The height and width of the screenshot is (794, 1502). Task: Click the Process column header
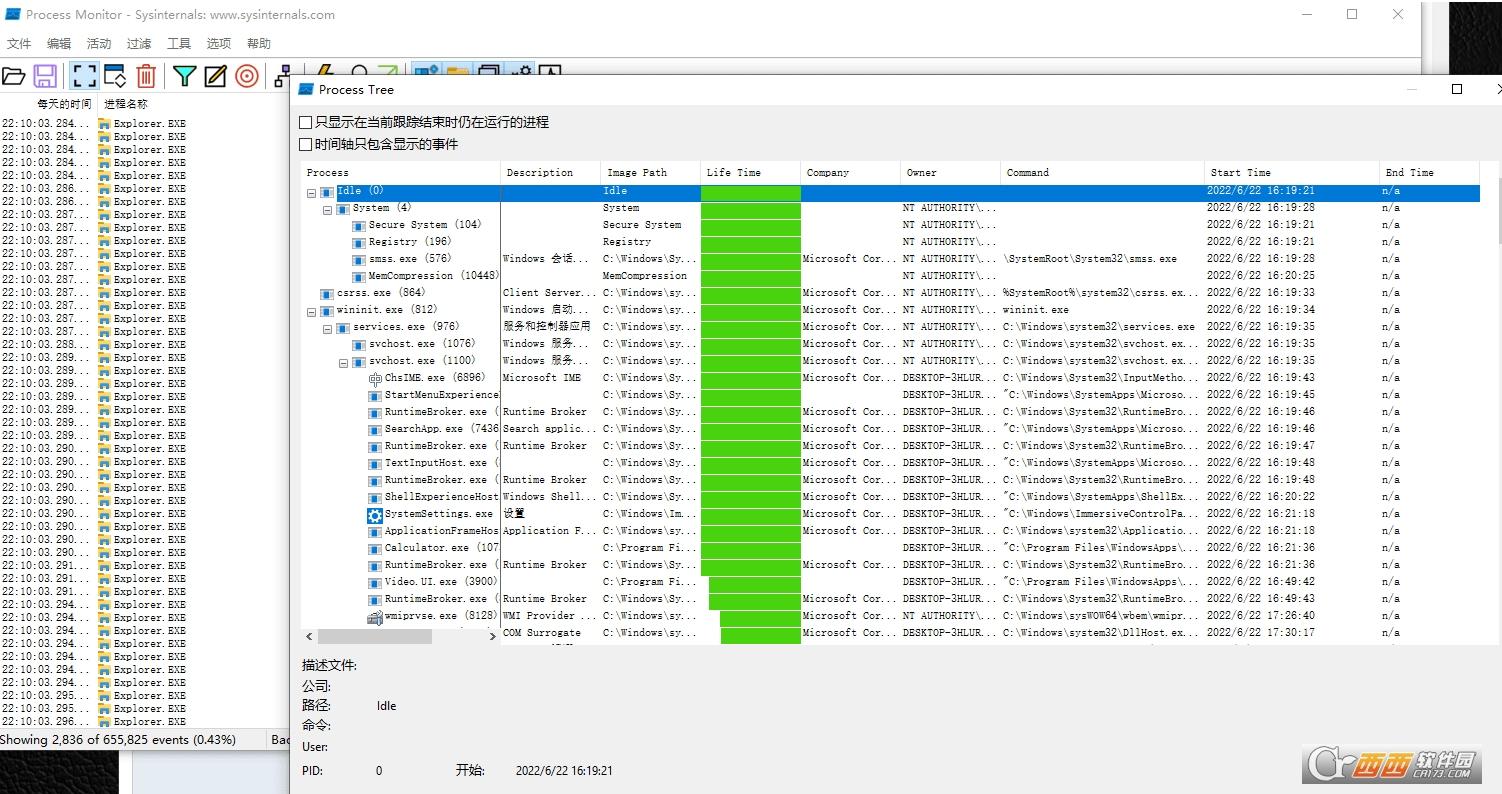click(400, 173)
